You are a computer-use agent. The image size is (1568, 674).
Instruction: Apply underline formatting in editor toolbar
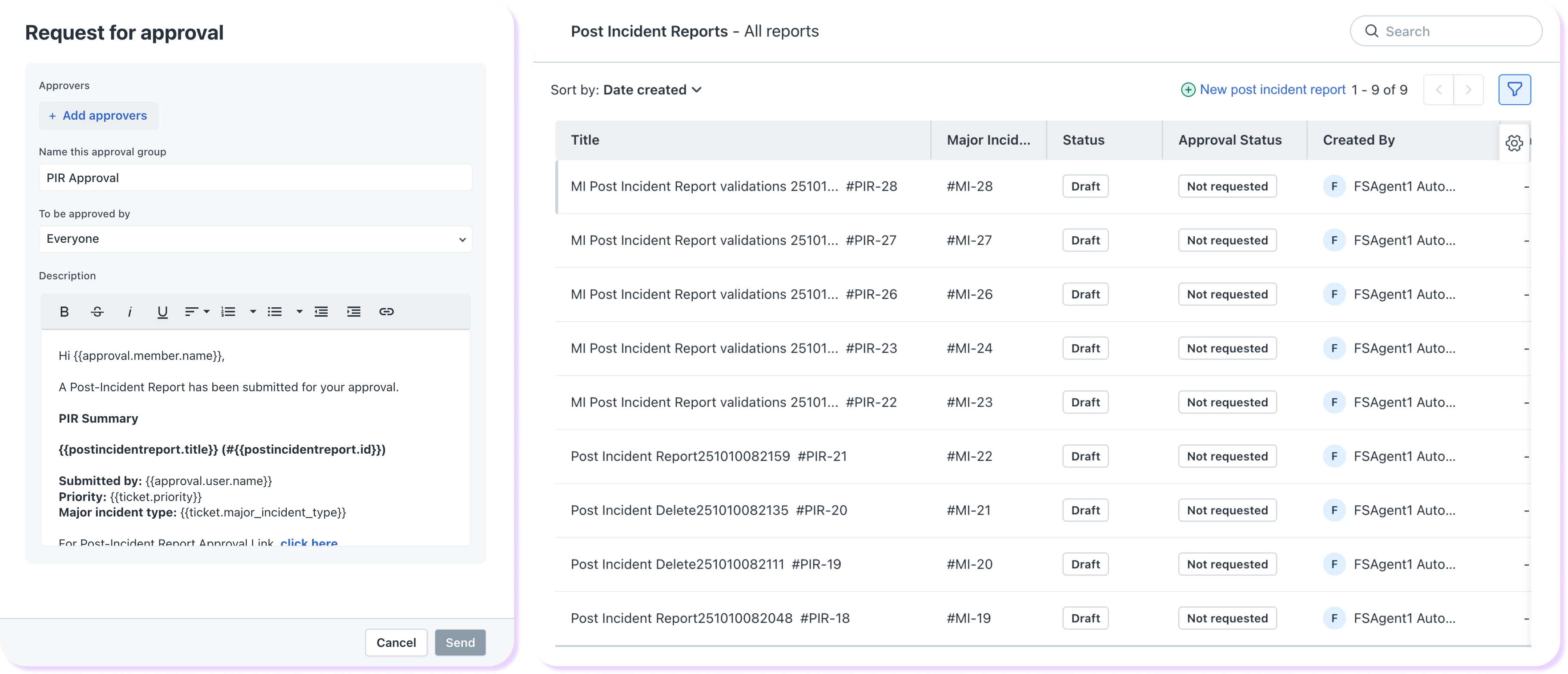tap(162, 312)
